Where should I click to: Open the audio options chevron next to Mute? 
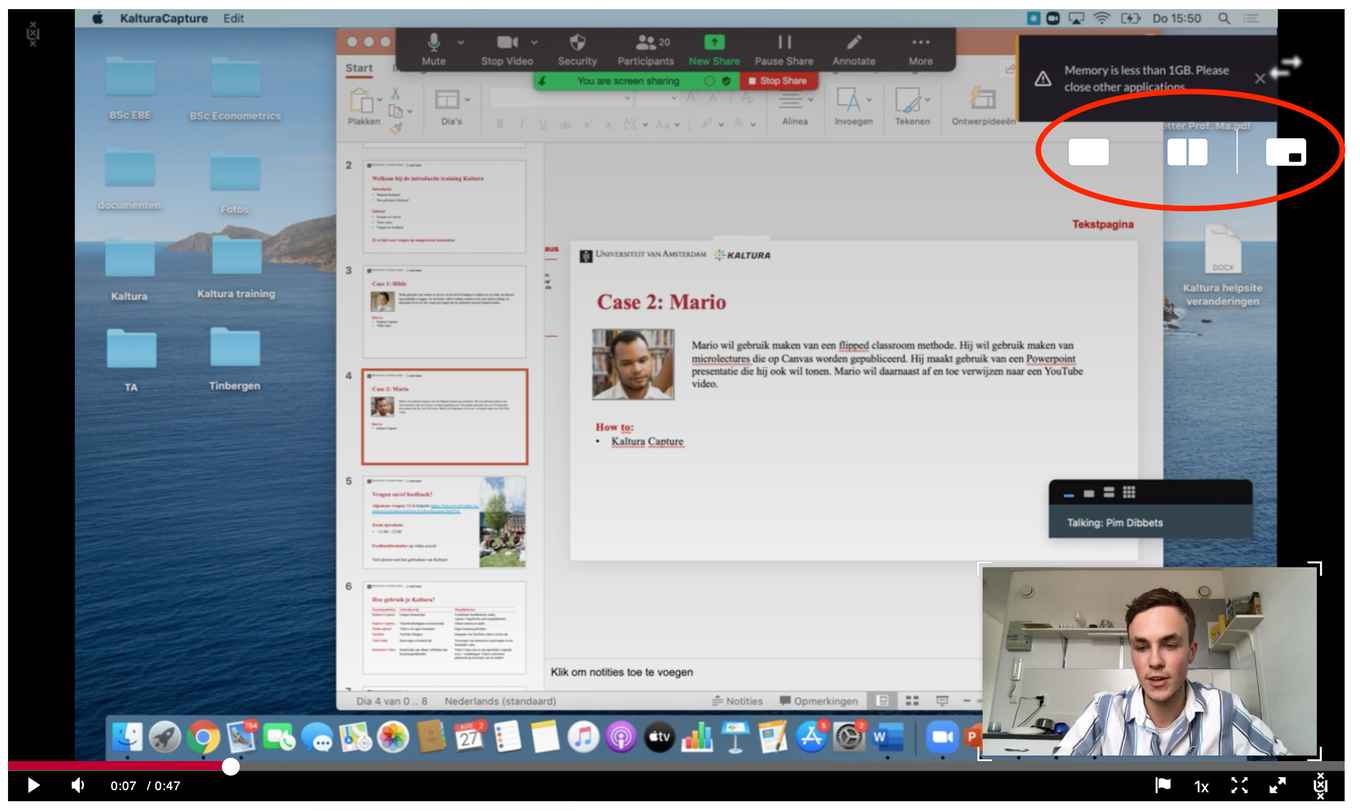tap(459, 41)
